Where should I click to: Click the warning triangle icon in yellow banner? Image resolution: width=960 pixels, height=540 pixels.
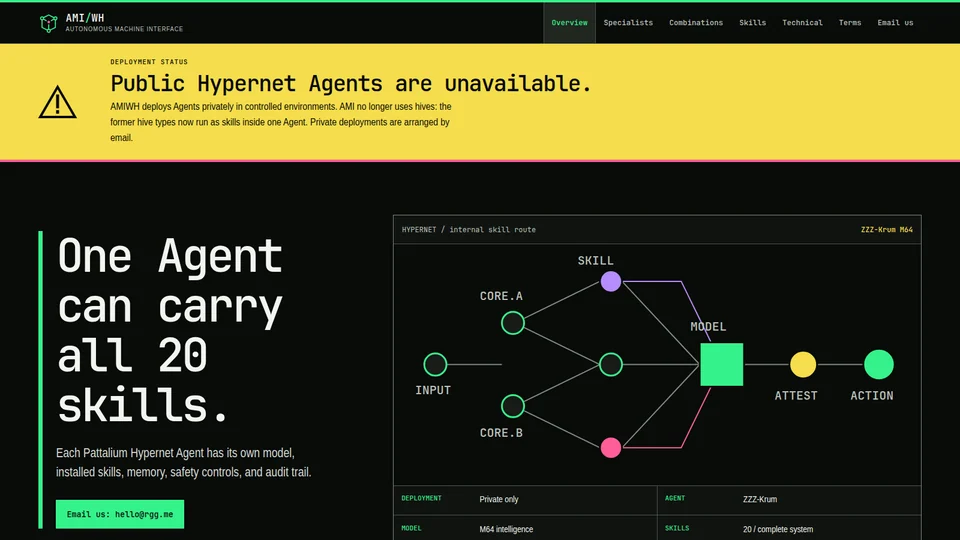click(x=58, y=102)
